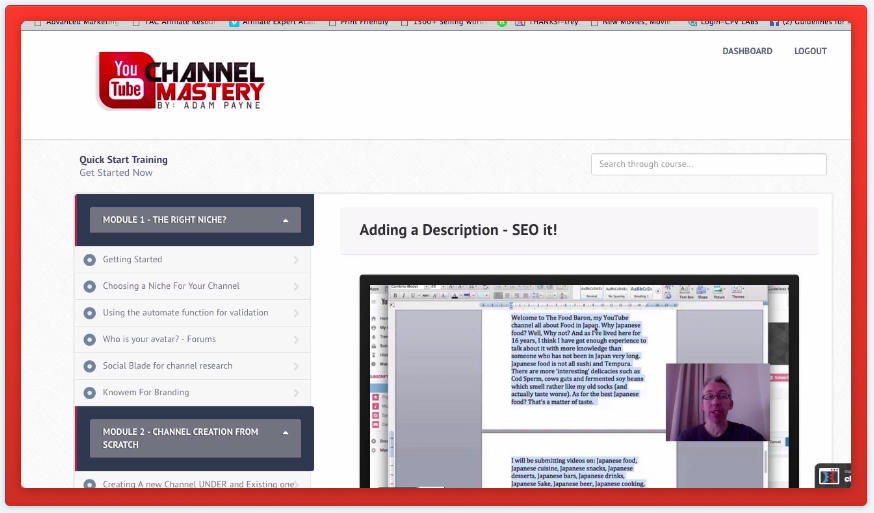Open the DASHBOARD menu link
The height and width of the screenshot is (513, 874).
(747, 51)
